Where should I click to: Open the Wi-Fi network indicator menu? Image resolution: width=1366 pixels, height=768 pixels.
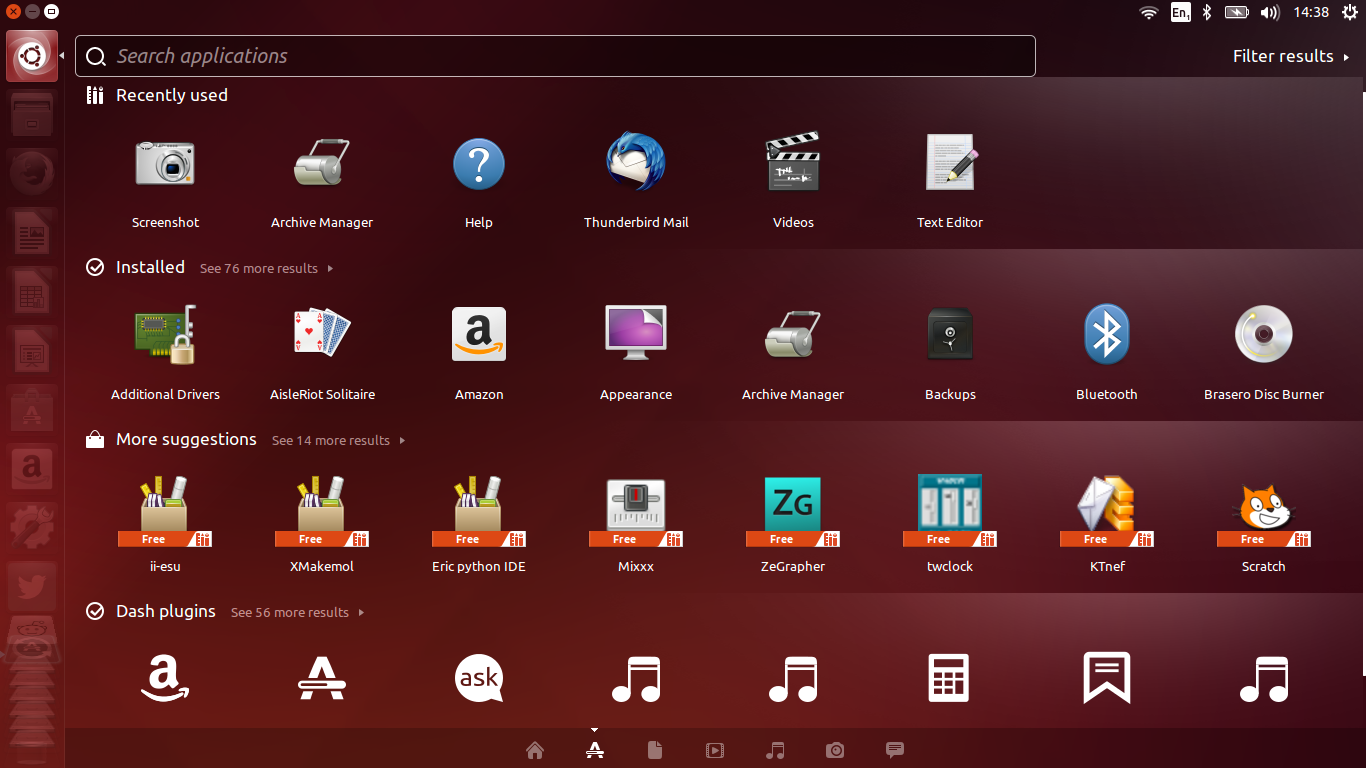pyautogui.click(x=1149, y=12)
